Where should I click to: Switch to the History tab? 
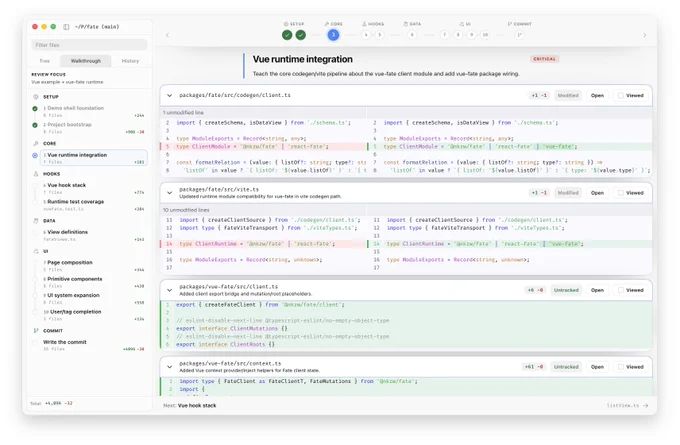tap(130, 61)
